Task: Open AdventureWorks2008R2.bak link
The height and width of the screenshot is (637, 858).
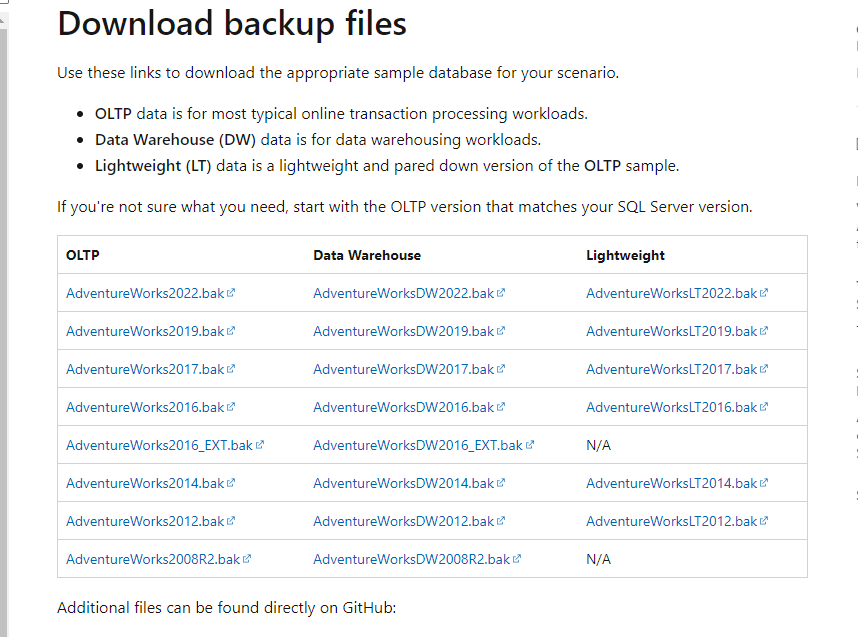Action: pos(153,559)
